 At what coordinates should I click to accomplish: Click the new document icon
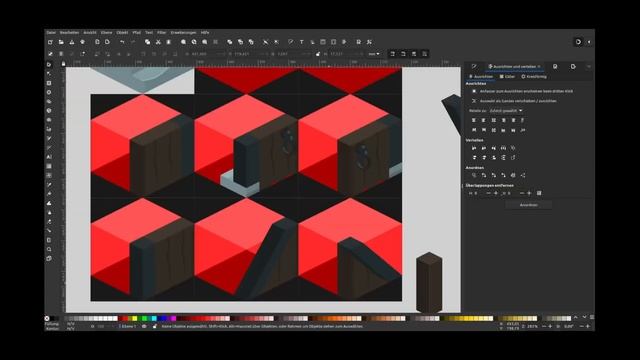50,42
